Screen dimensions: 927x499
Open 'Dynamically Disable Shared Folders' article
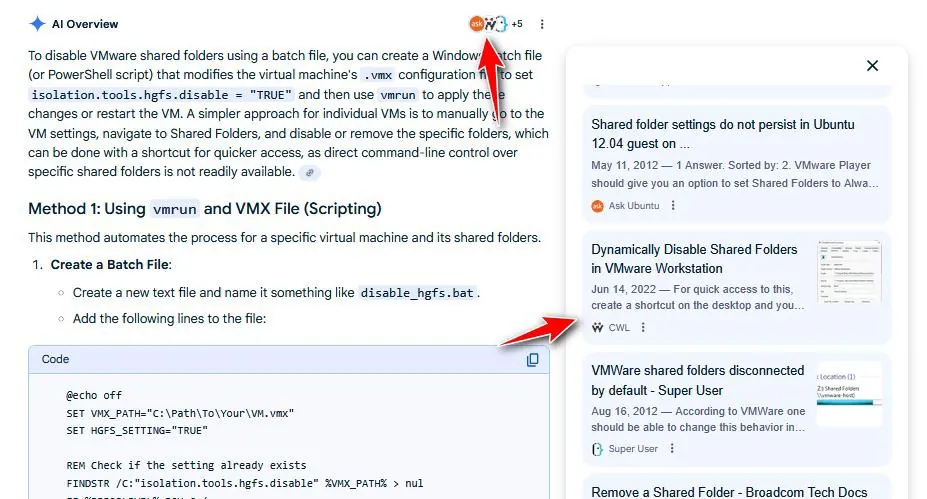[x=694, y=258]
